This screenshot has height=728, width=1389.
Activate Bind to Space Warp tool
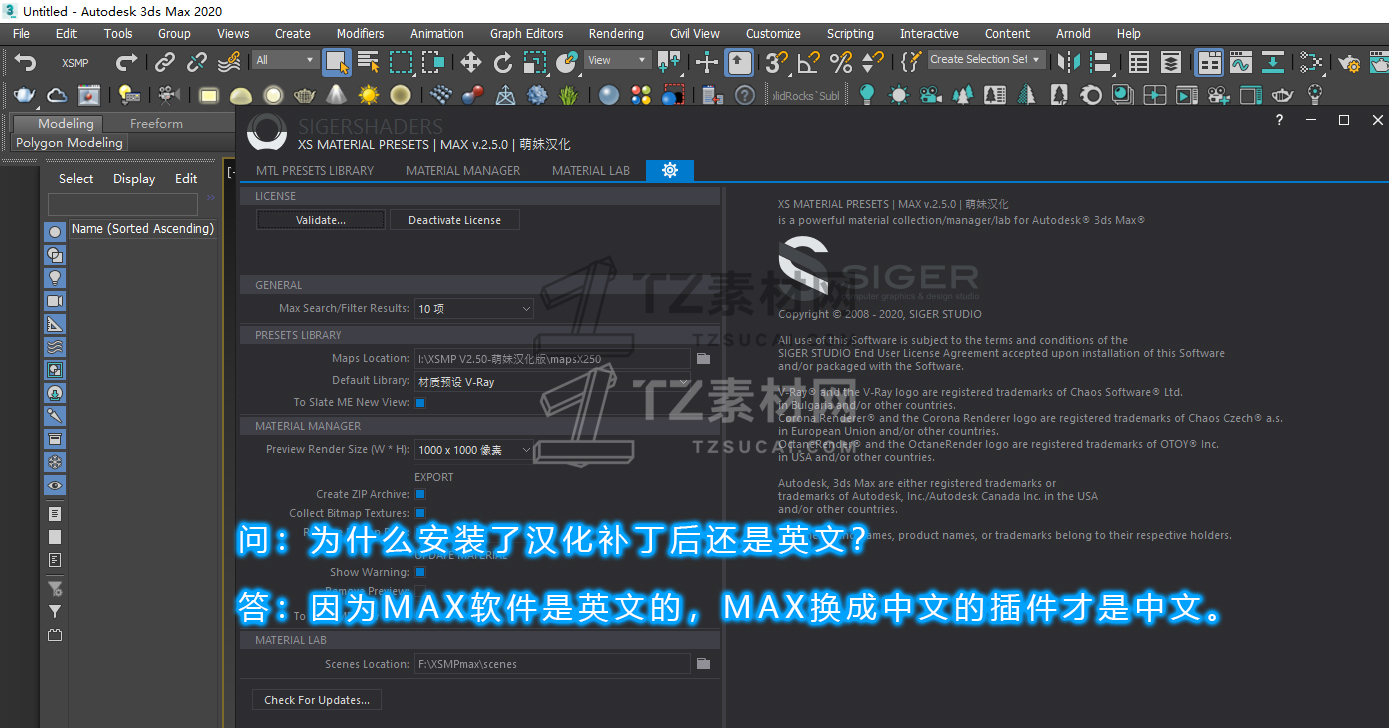point(229,62)
